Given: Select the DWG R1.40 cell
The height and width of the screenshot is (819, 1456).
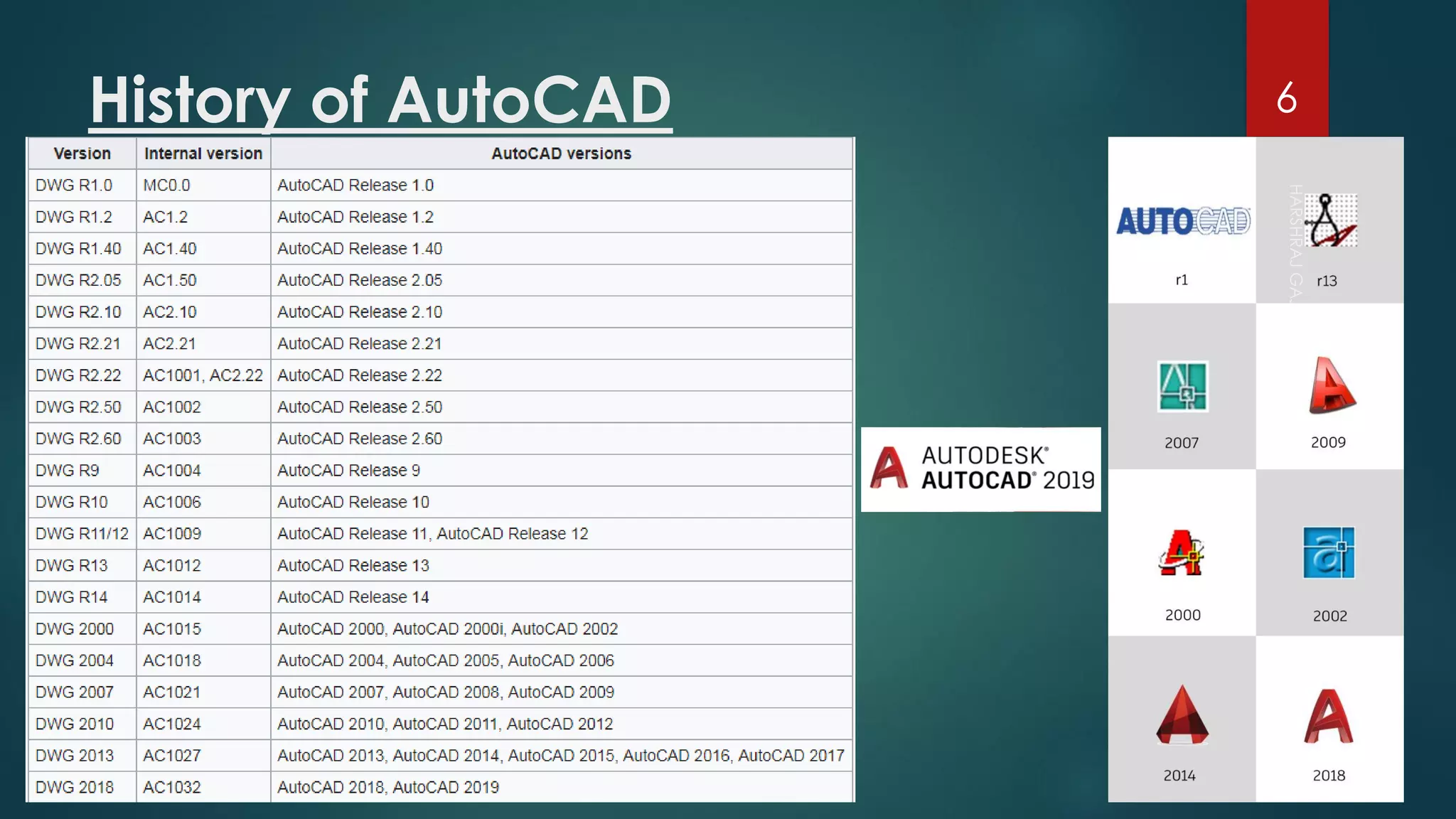Looking at the screenshot, I should tap(82, 249).
